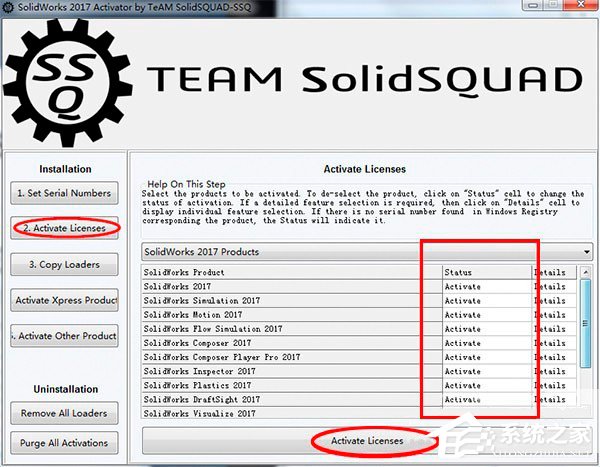This screenshot has height=467, width=600.
Task: Select SolidWorks Composer Player Pro 2017 row
Action: coord(292,357)
